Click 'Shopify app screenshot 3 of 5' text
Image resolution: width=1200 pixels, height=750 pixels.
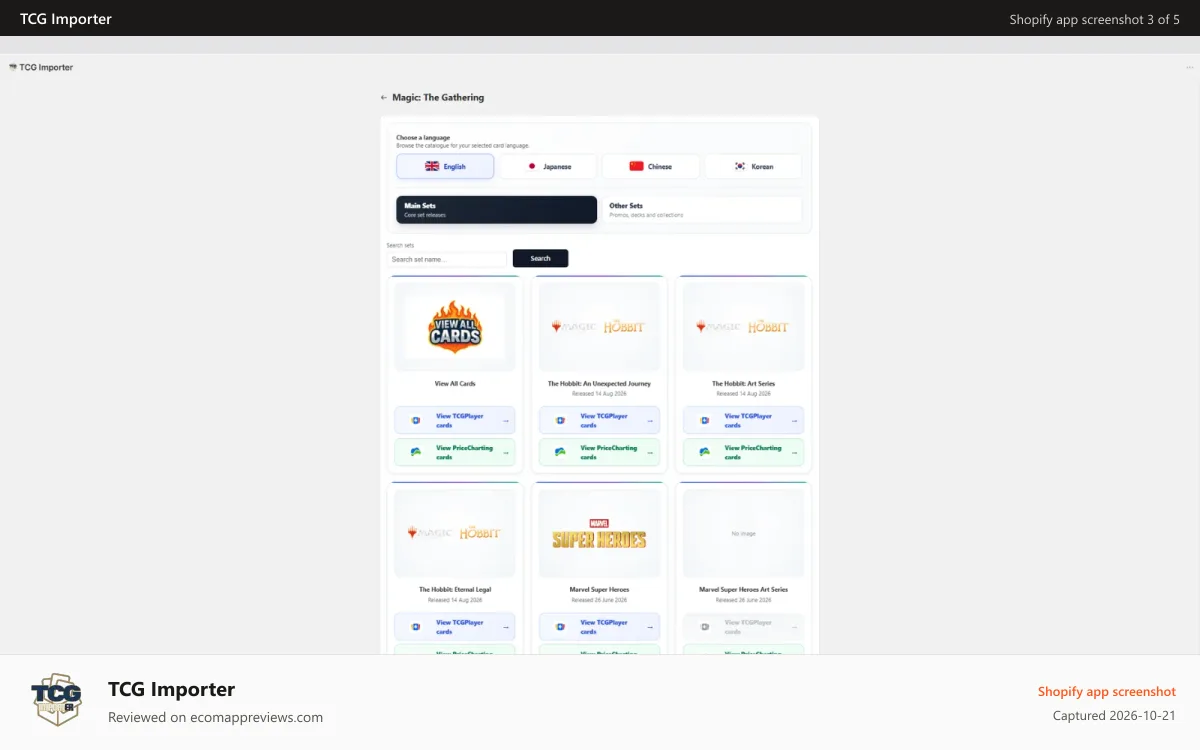coord(1094,19)
